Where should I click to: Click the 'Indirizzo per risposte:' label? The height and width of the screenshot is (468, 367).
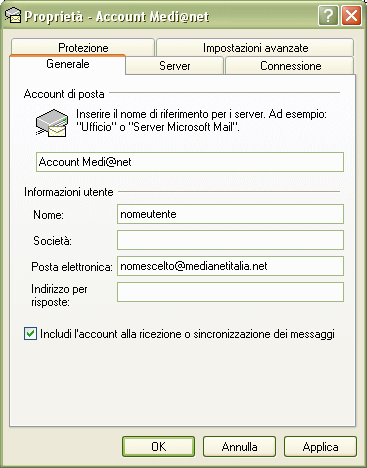[x=59, y=295]
